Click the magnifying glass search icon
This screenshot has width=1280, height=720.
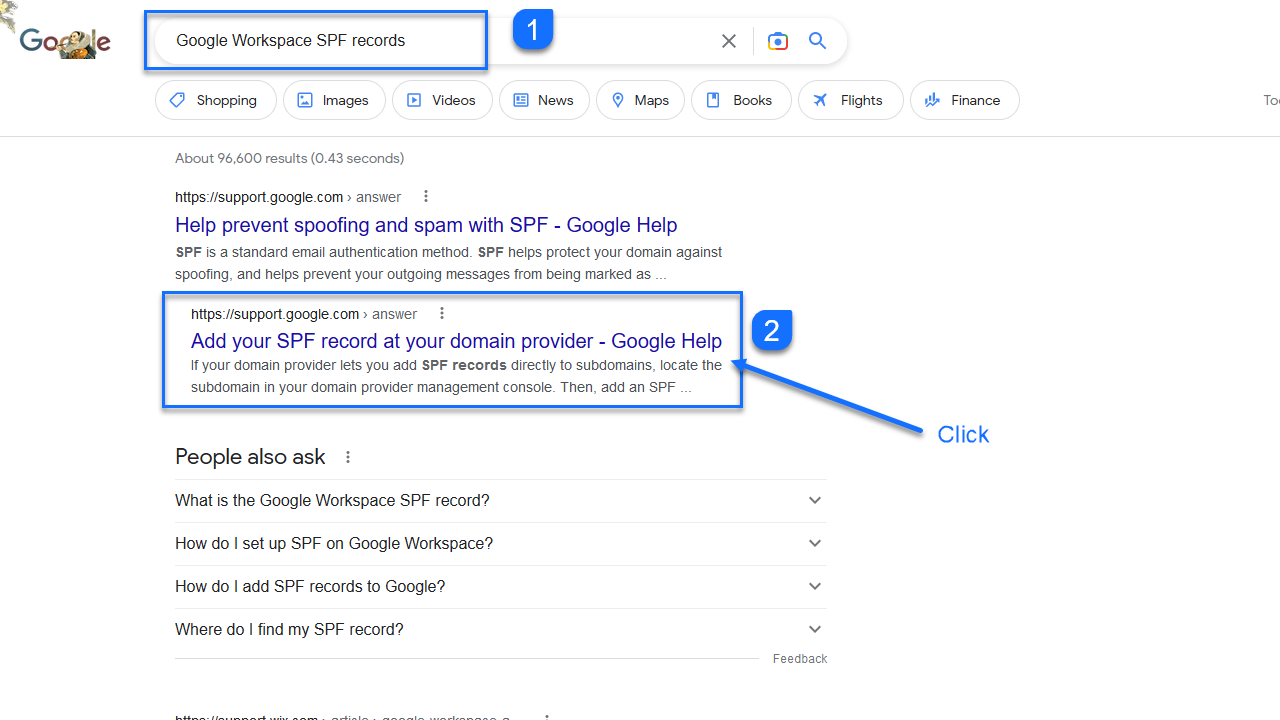(x=818, y=41)
